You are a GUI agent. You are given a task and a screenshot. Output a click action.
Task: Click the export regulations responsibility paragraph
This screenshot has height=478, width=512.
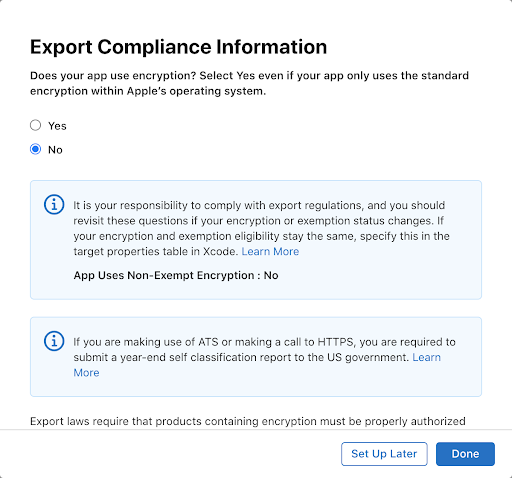[x=261, y=228]
